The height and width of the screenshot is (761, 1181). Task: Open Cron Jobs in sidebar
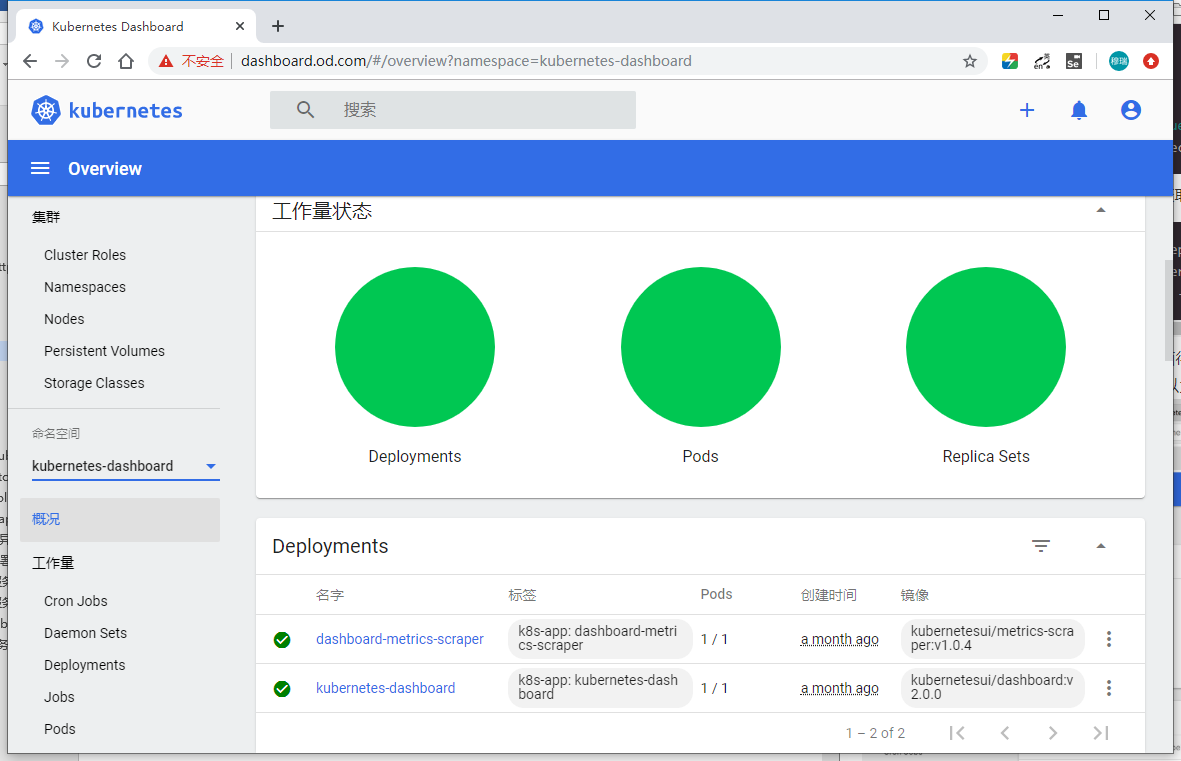[x=75, y=601]
